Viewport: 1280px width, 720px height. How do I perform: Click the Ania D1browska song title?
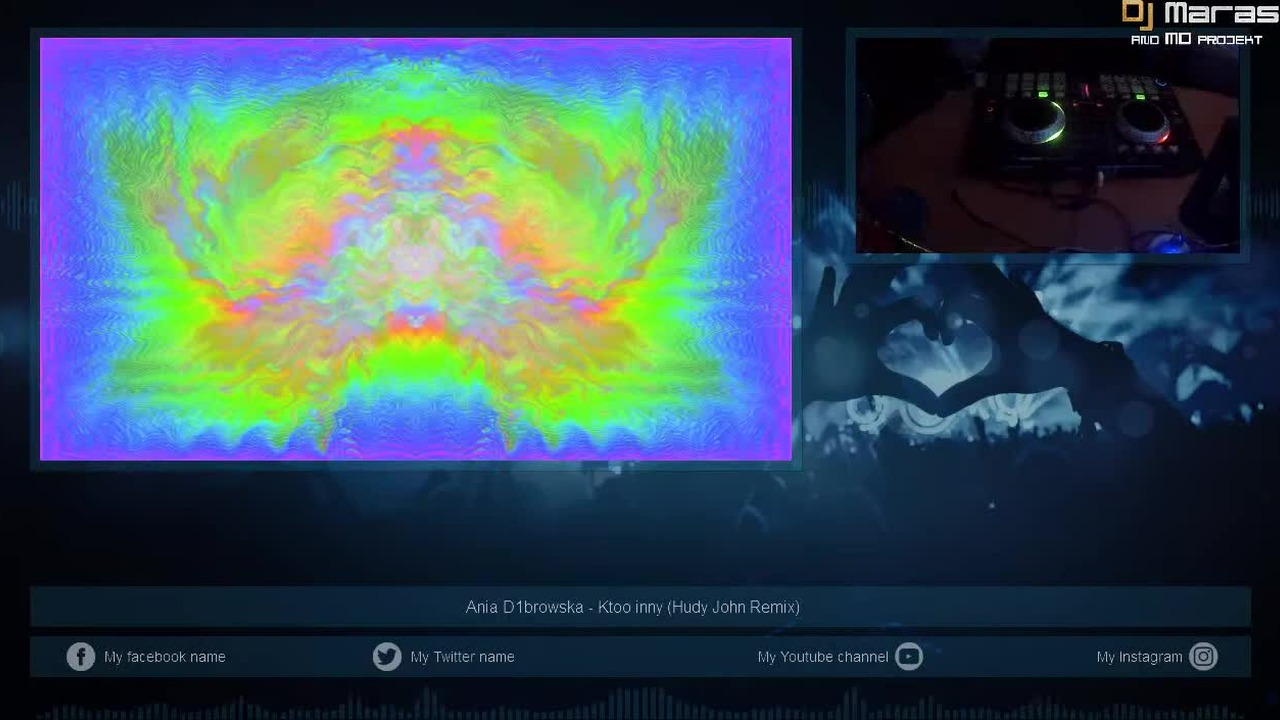[x=633, y=607]
